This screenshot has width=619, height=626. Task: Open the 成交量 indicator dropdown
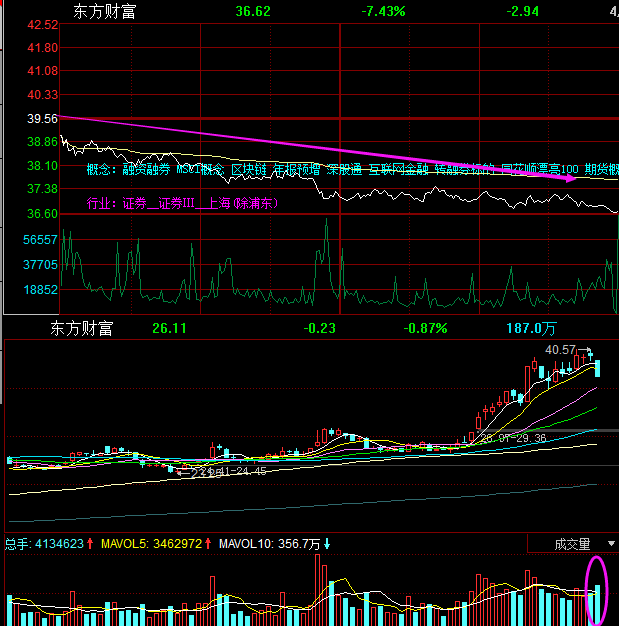611,543
